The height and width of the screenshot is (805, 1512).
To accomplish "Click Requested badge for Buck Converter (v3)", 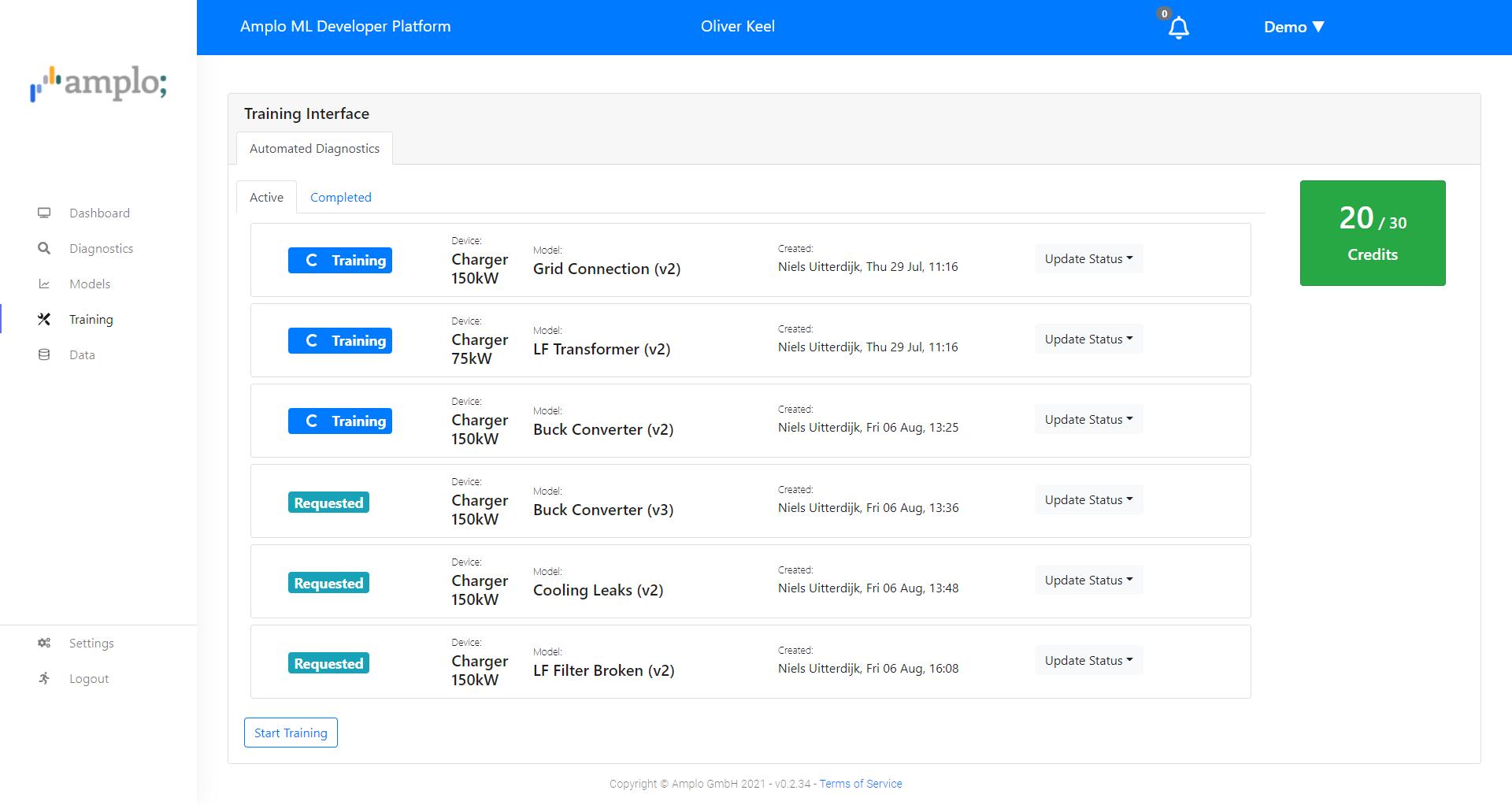I will [x=328, y=503].
